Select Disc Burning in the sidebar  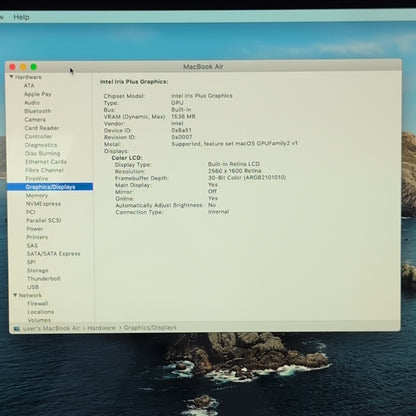[x=43, y=153]
